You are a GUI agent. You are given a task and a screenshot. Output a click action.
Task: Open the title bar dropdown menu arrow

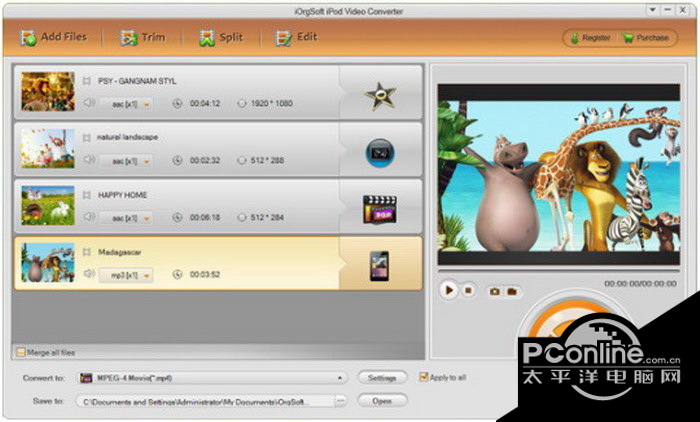(x=652, y=9)
